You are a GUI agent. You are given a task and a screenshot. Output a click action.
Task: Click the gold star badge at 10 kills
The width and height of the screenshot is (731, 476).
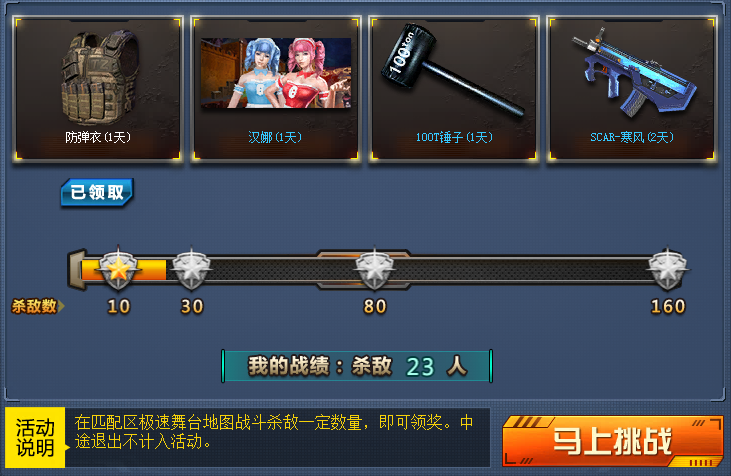118,269
